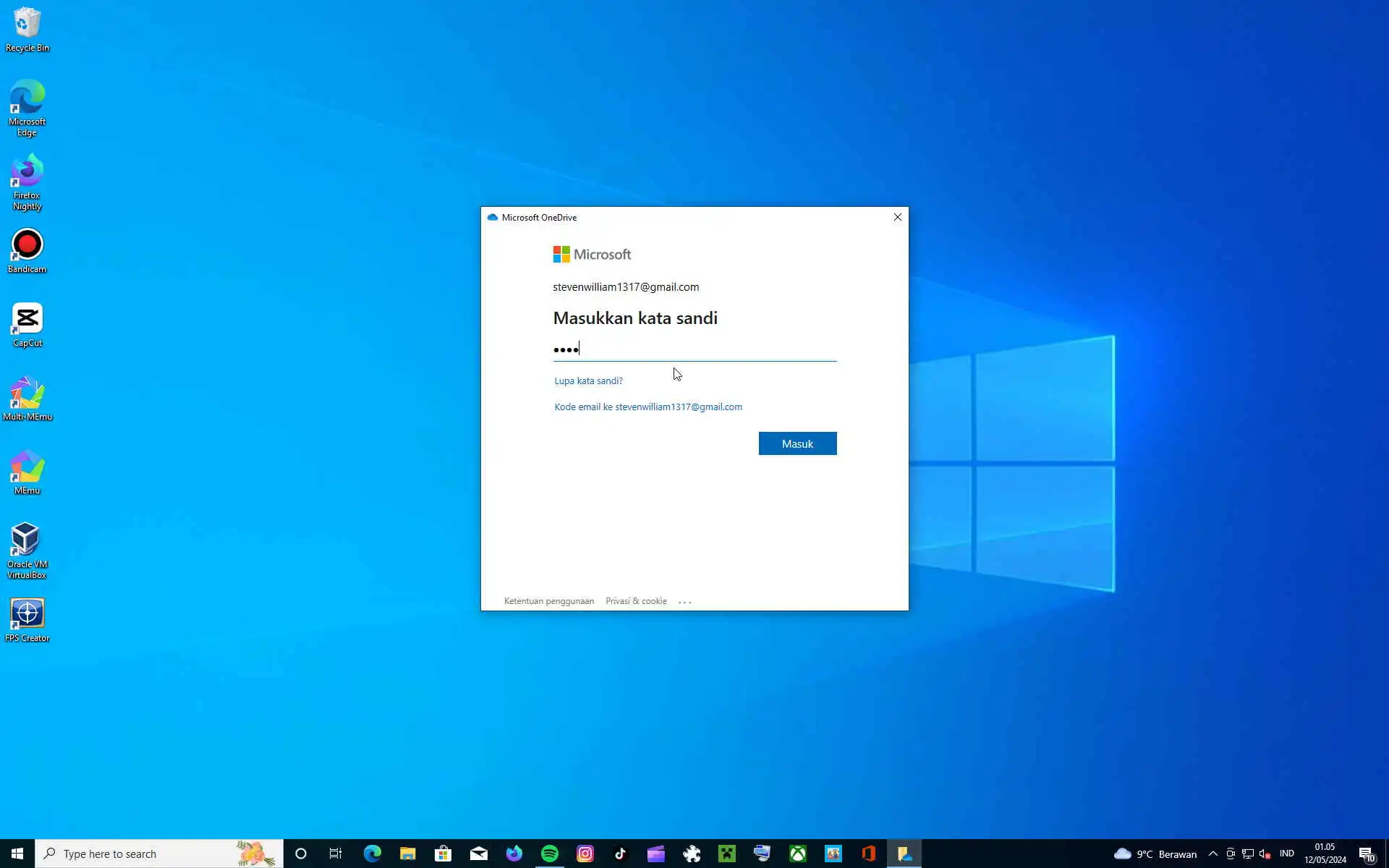Focus the password input field
Viewport: 1389px width, 868px height.
coord(694,349)
